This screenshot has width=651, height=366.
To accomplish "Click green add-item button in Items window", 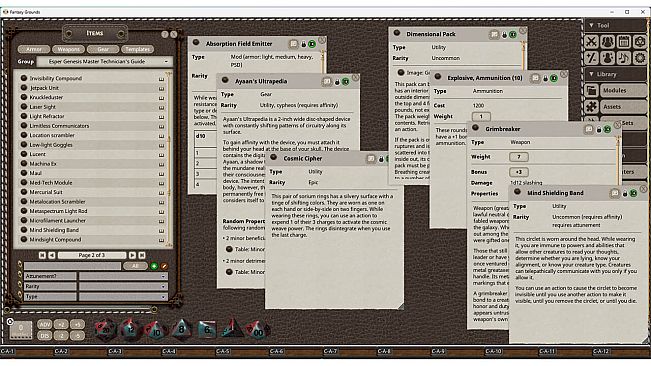I will click(154, 266).
